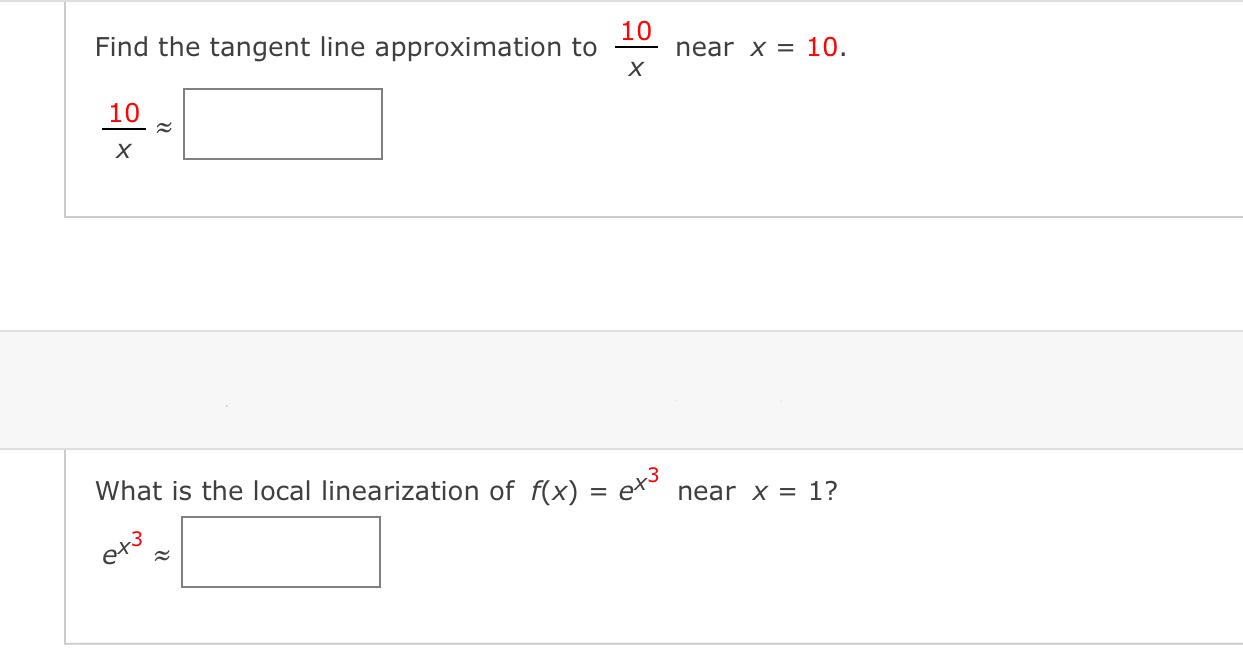Click the red expression e^x³ in the second question
The width and height of the screenshot is (1243, 650).
coord(638,486)
